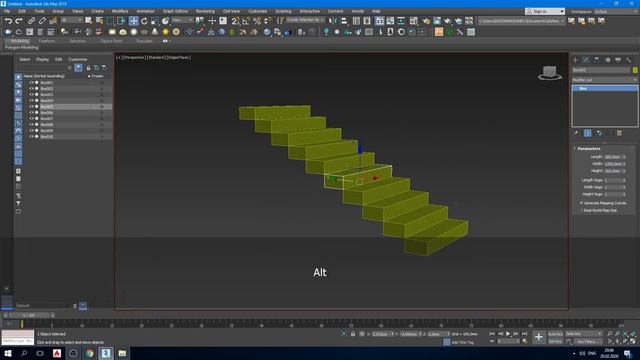Toggle visibility eye of Box008
640x360 pixels.
(31, 124)
